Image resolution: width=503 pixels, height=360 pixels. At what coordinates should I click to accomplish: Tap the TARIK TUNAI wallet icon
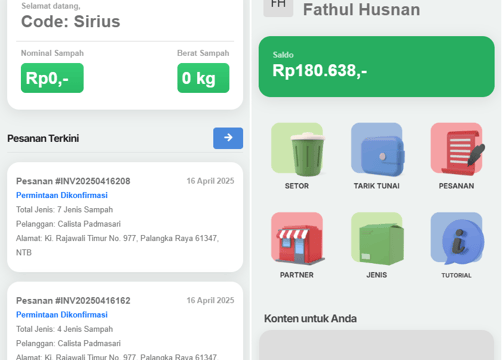[377, 149]
